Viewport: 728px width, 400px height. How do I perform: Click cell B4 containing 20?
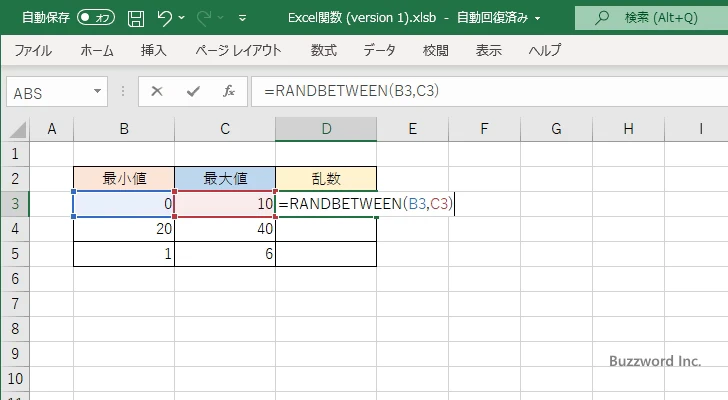124,229
